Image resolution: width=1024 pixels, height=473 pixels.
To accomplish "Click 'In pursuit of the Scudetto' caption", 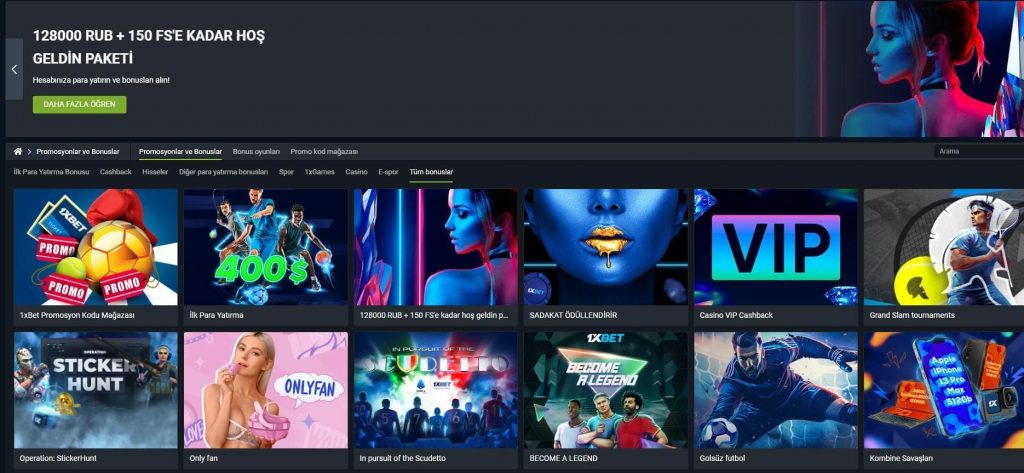I will [x=402, y=459].
